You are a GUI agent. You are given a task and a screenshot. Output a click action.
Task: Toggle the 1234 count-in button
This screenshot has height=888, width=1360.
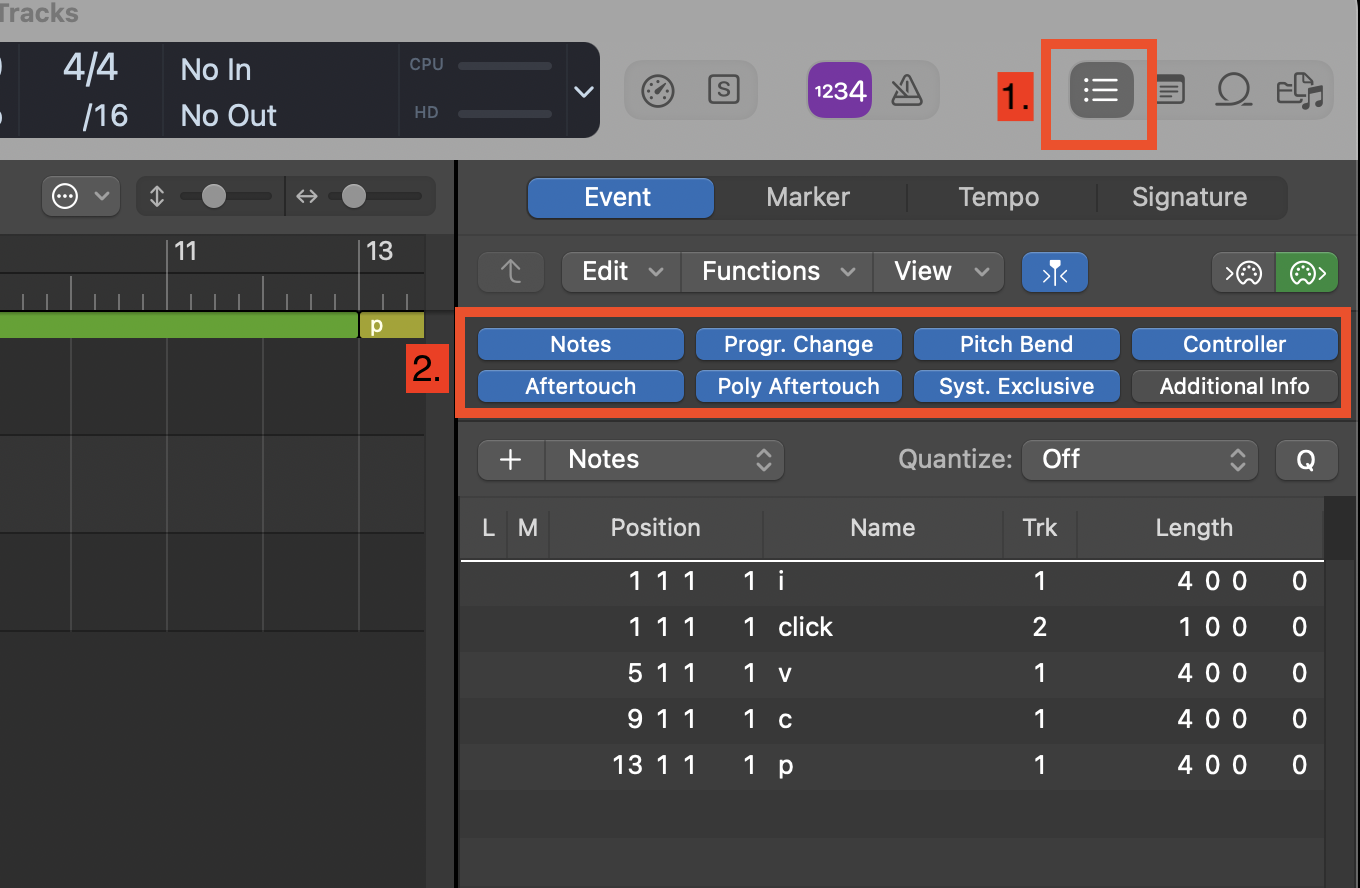coord(840,91)
